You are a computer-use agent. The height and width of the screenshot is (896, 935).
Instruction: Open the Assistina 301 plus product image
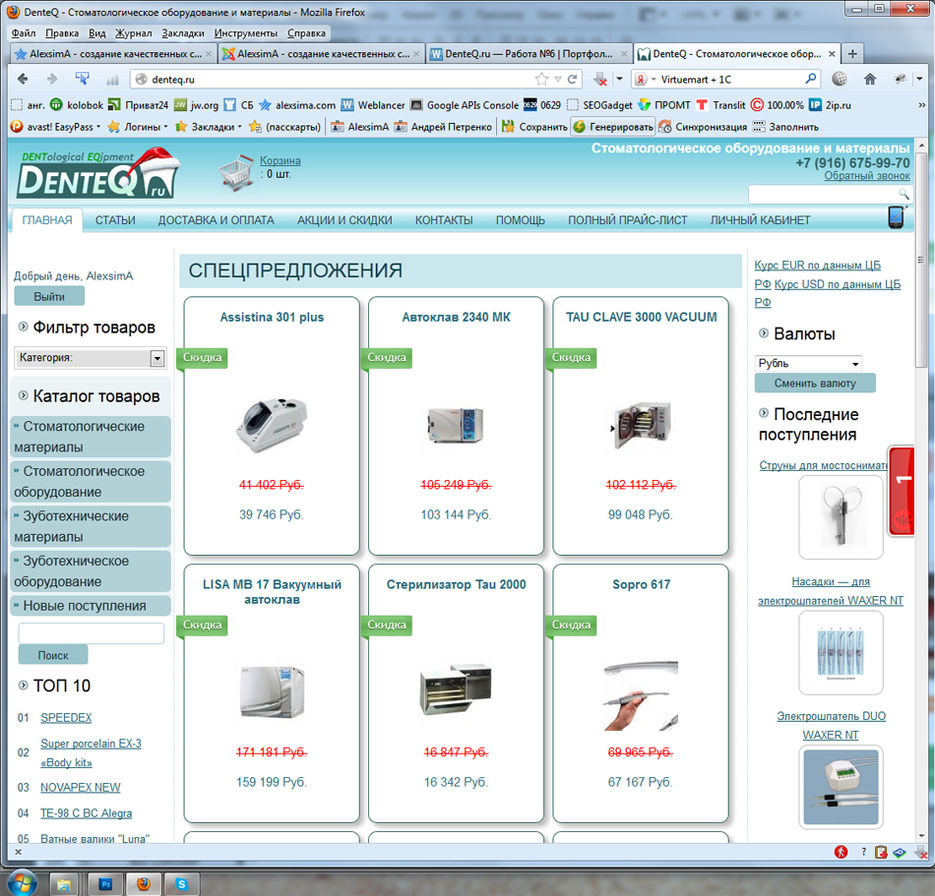pos(272,424)
